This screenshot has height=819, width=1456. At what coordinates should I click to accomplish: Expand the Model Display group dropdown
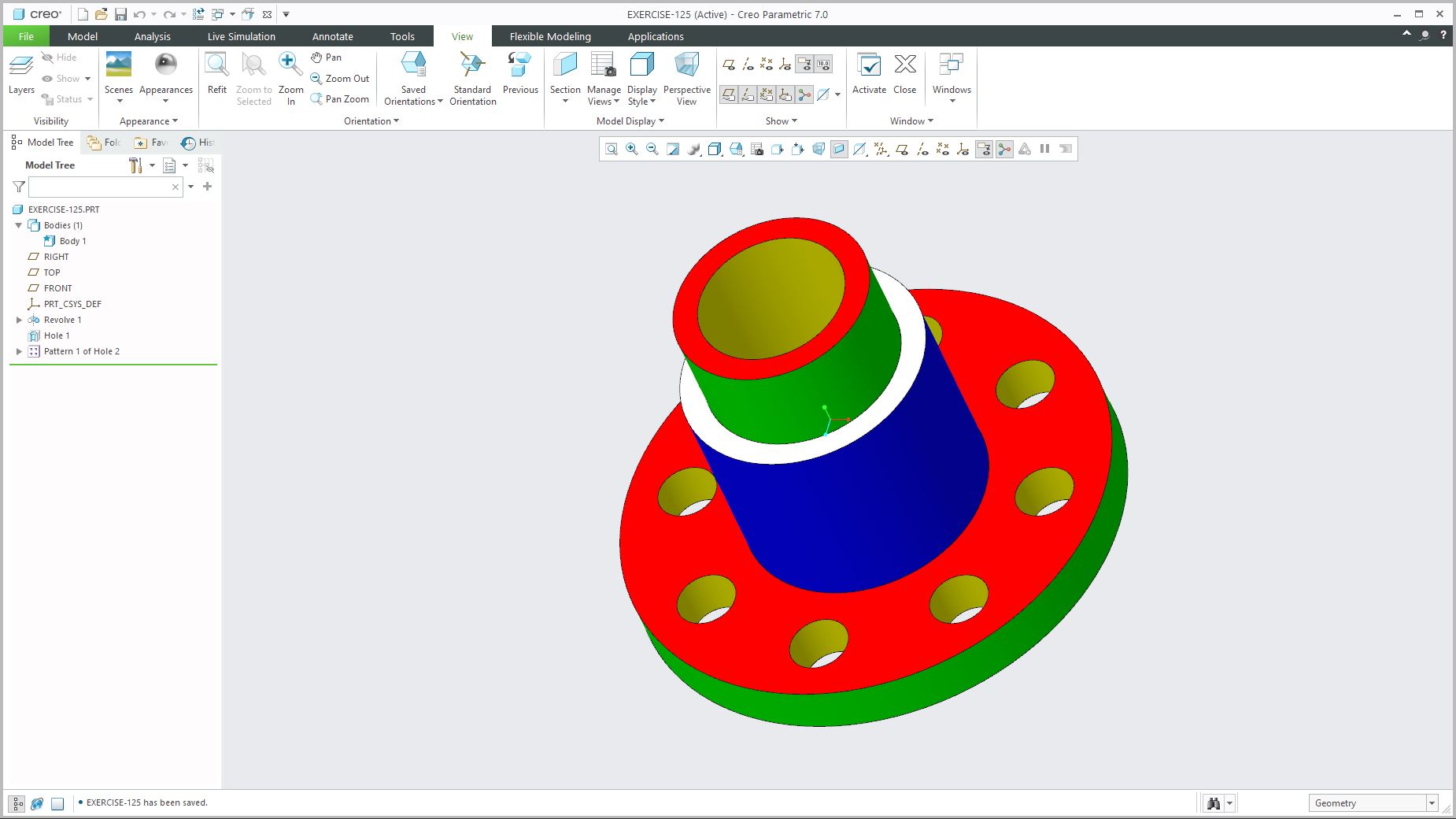tap(630, 121)
